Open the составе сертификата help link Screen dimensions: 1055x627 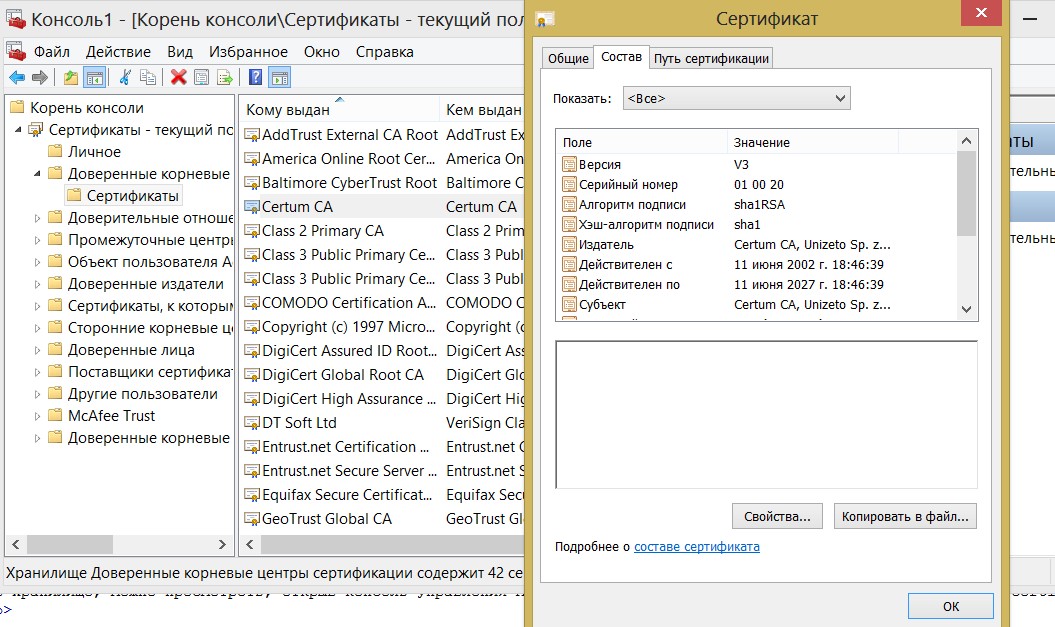[x=696, y=546]
